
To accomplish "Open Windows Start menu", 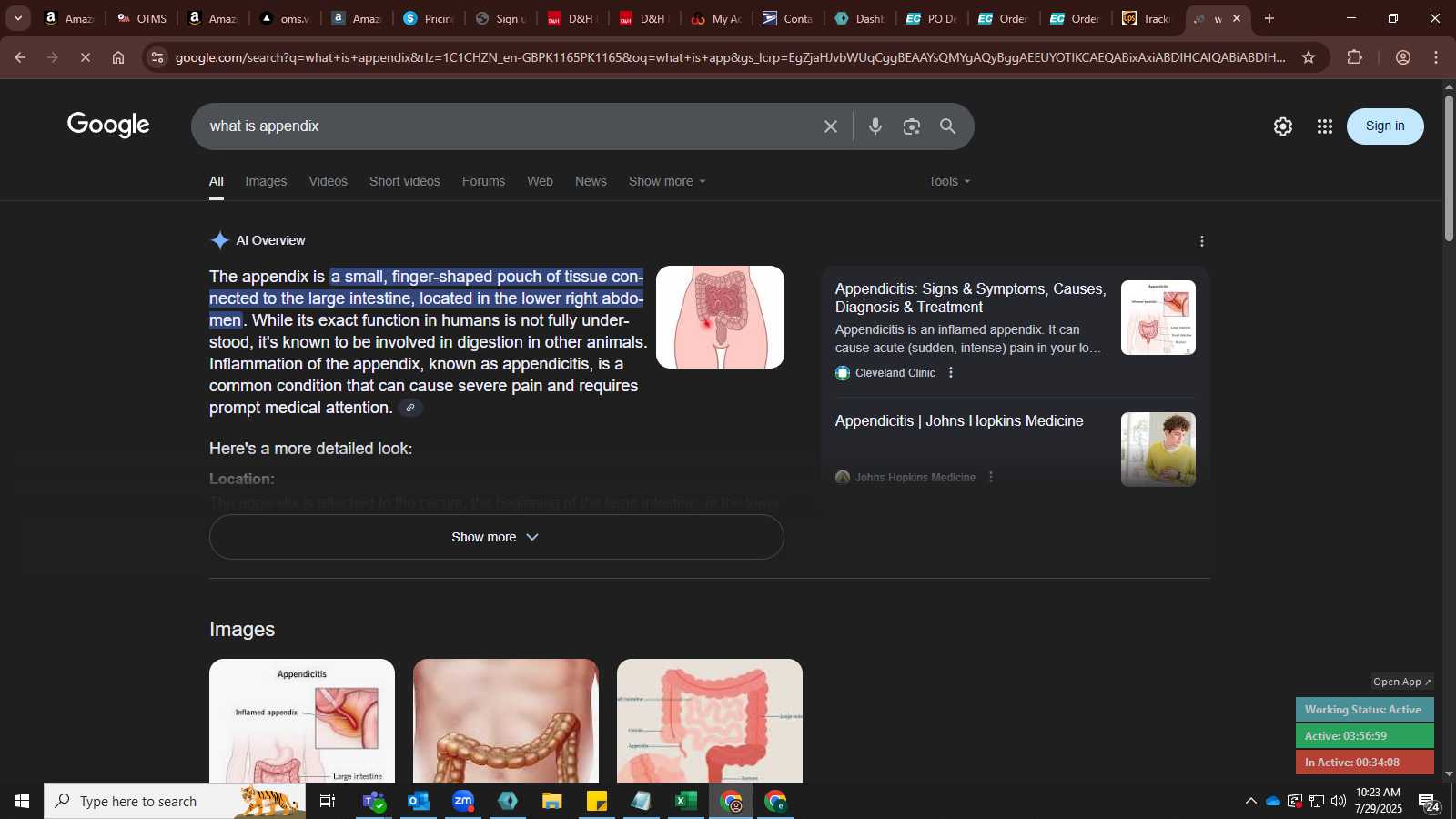I will (22, 801).
